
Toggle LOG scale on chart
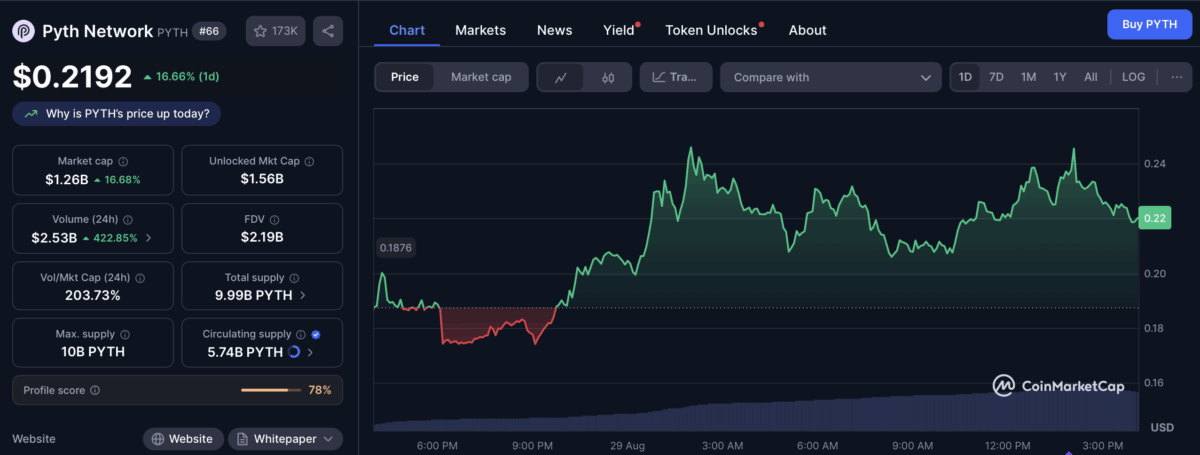(1133, 77)
